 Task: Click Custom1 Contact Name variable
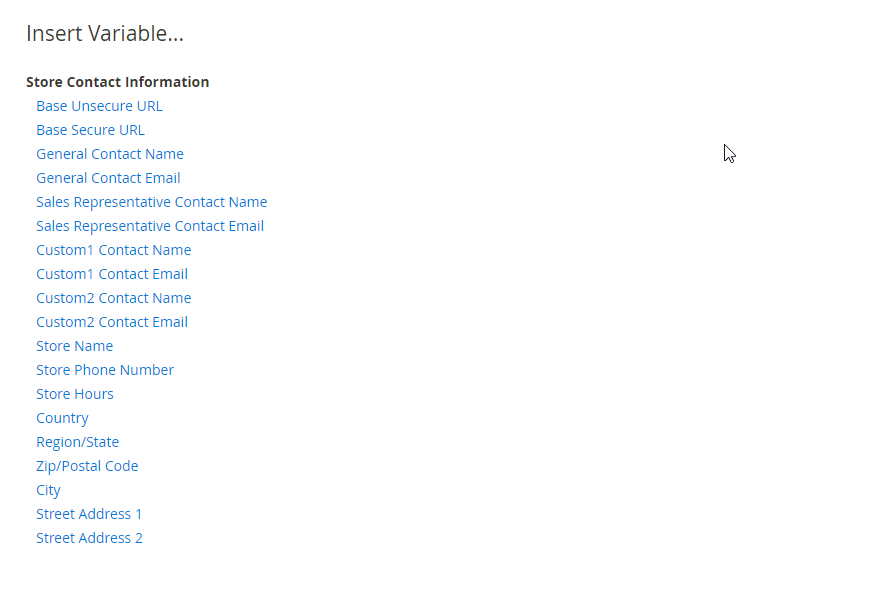113,250
